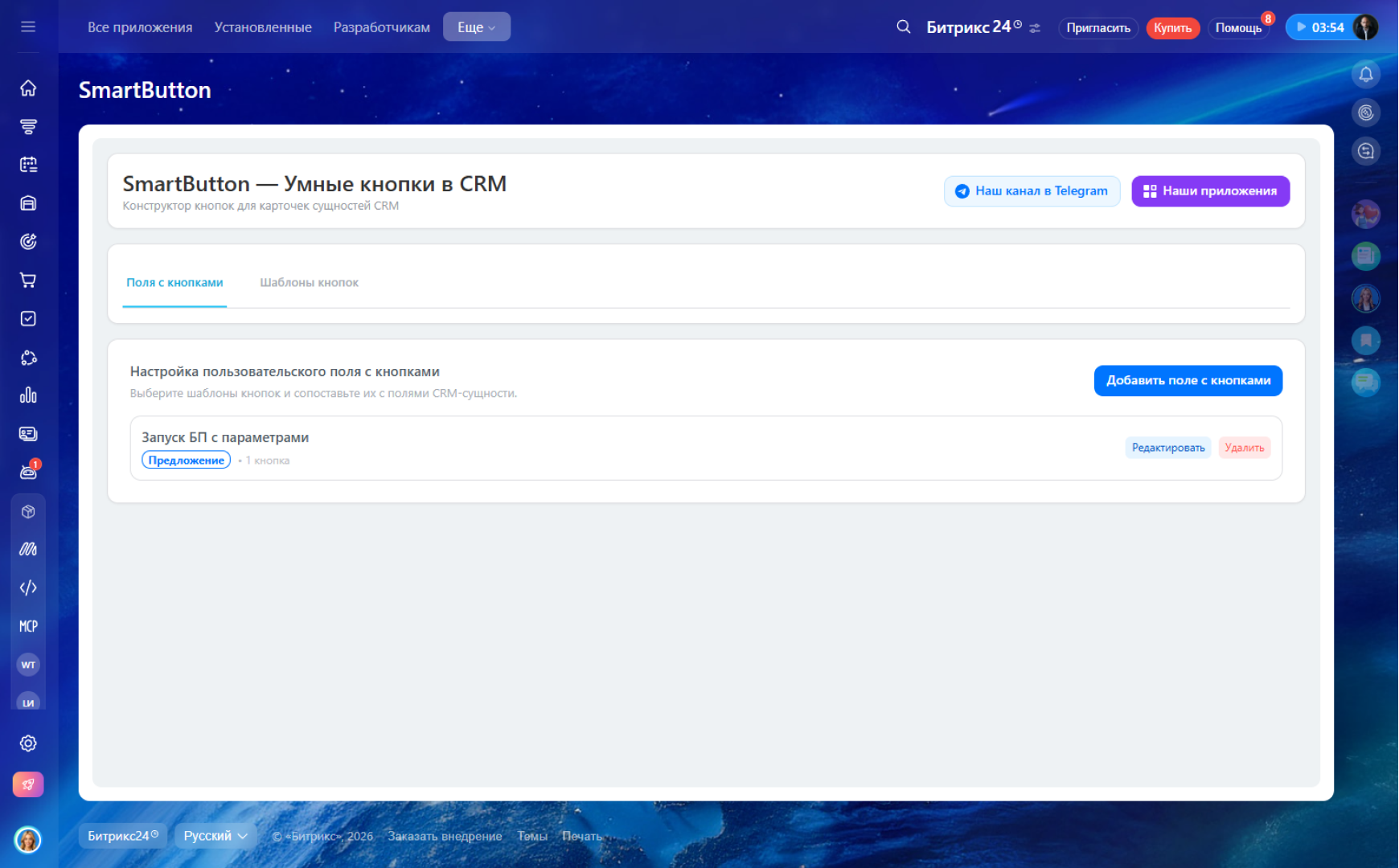Click the spiral icon in right panel
The height and width of the screenshot is (868, 1399).
1366,113
